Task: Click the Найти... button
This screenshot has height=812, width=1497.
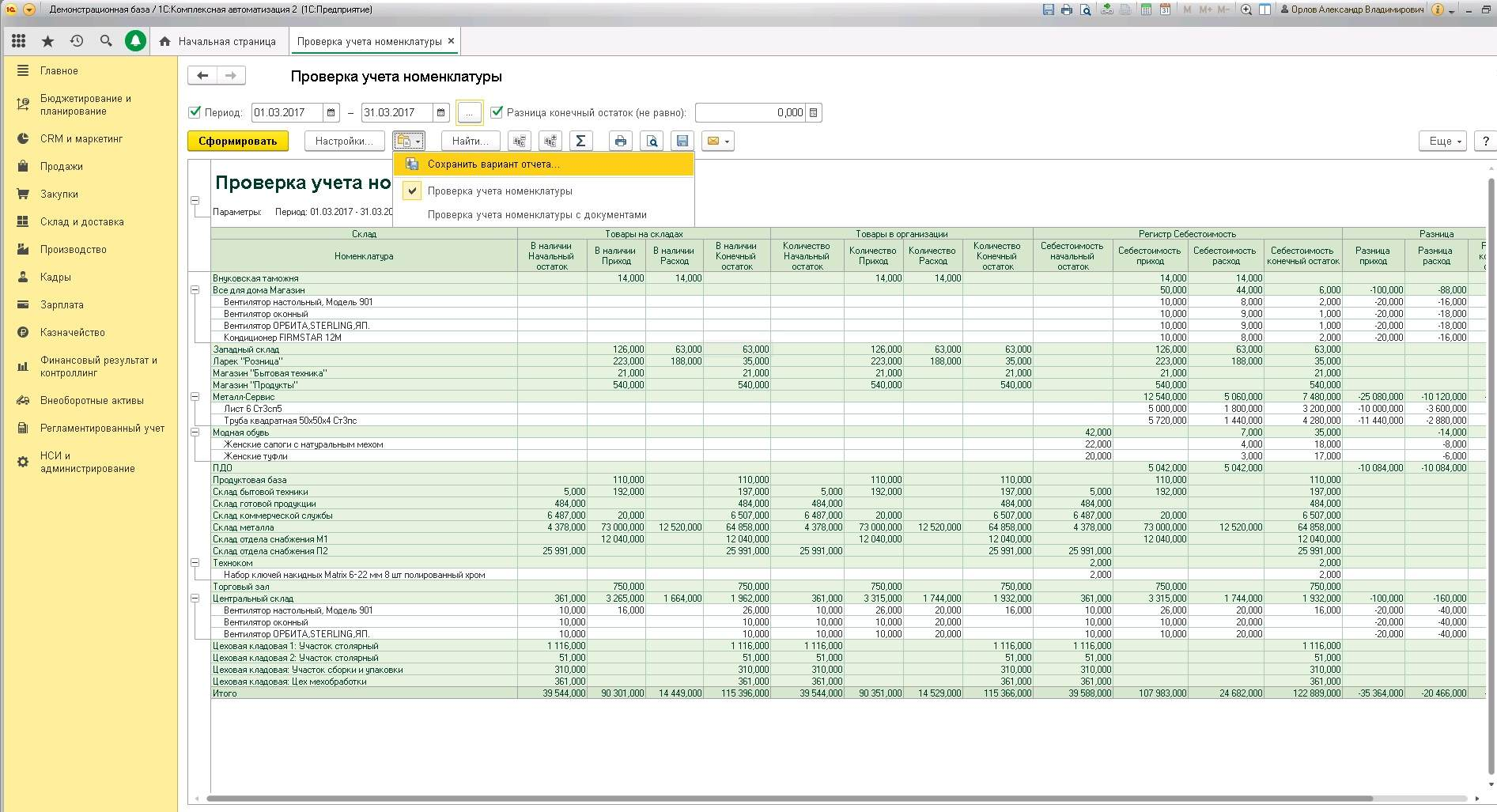Action: [x=471, y=141]
